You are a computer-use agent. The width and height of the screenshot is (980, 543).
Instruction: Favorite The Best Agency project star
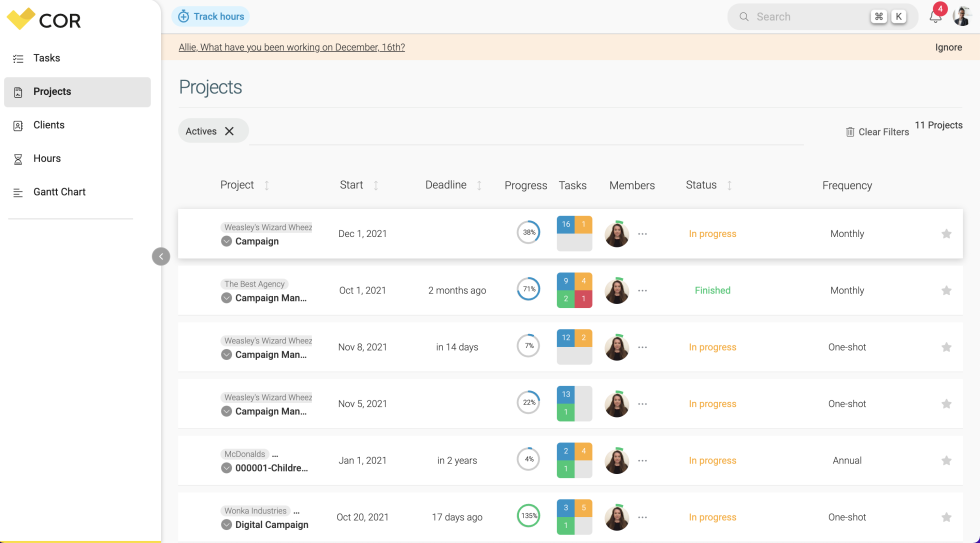[x=946, y=291]
